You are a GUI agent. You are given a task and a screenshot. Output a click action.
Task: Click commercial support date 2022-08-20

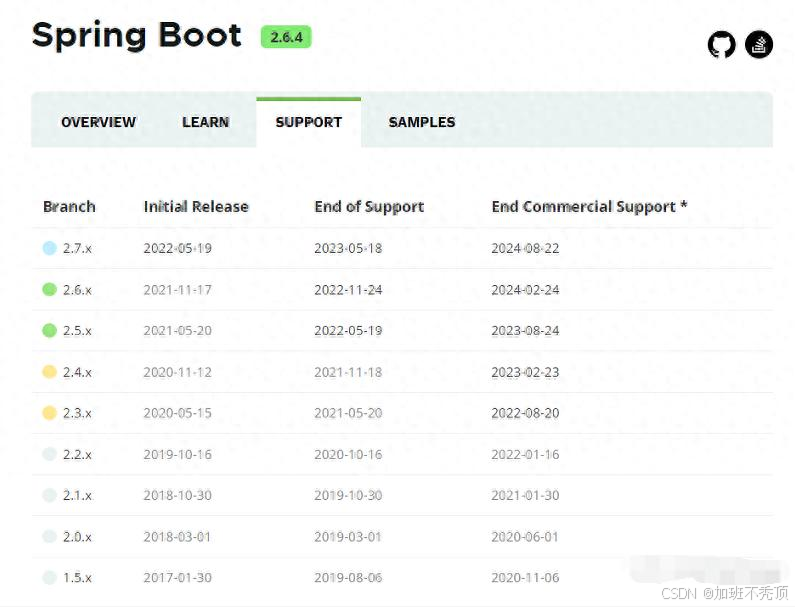525,413
